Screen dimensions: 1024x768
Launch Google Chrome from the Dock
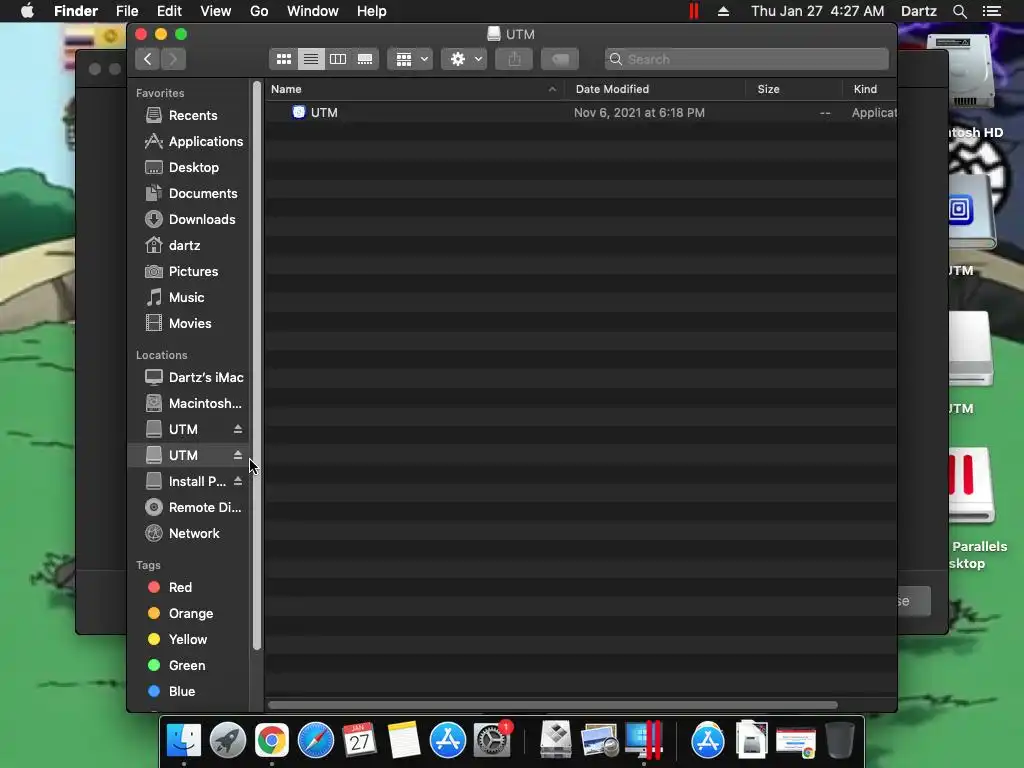coord(272,740)
